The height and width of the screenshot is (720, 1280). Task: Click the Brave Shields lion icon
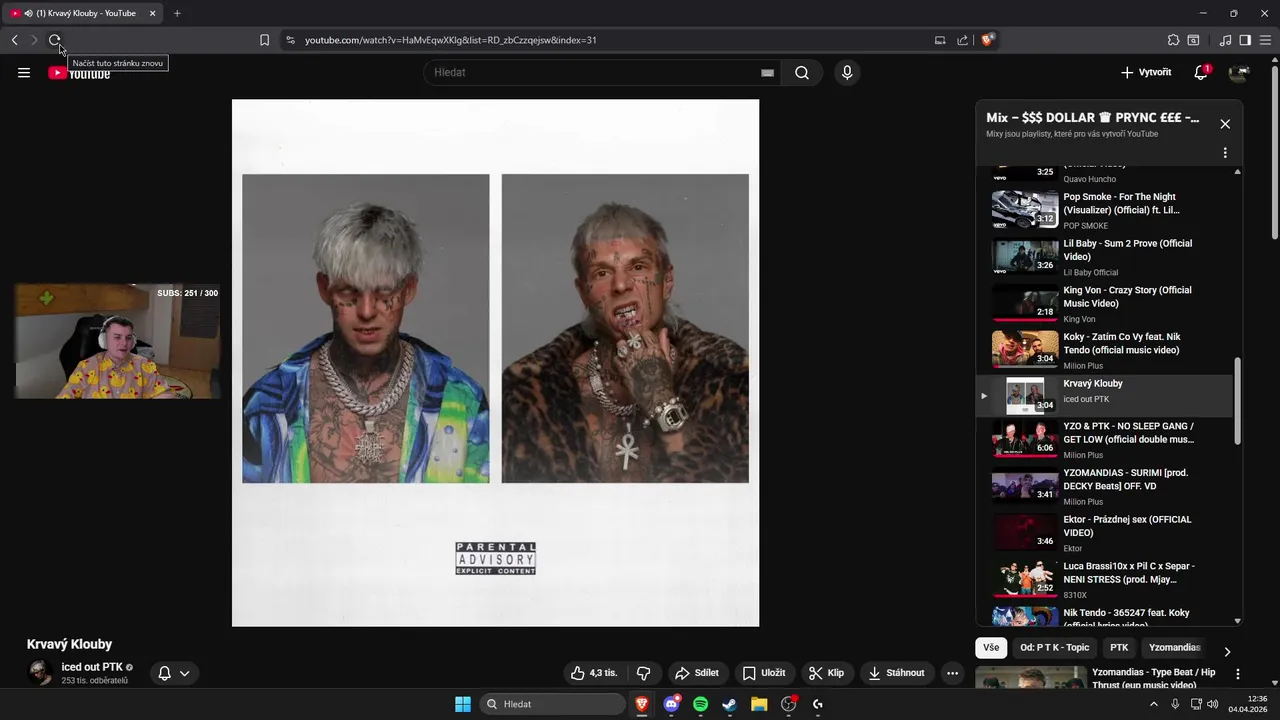click(987, 40)
